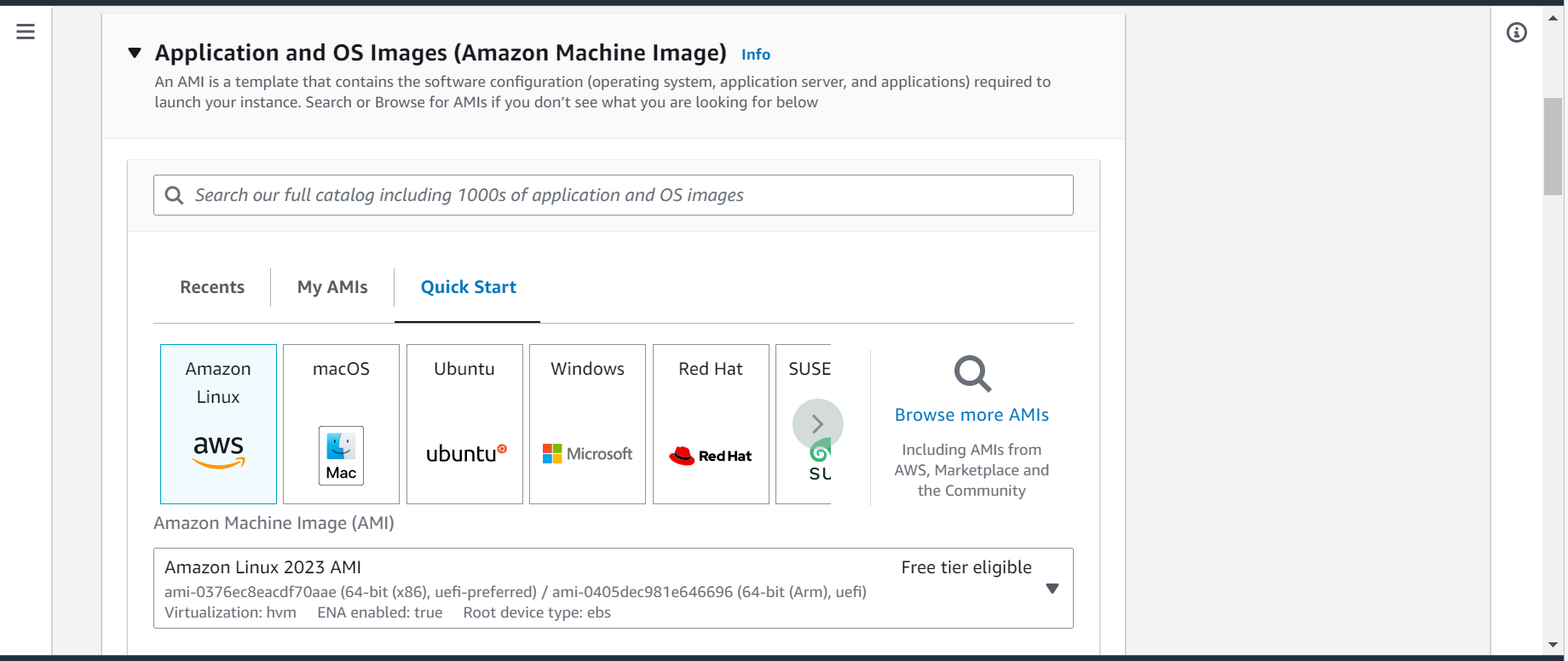
Task: Switch to the My AMIs tab
Action: pos(332,287)
